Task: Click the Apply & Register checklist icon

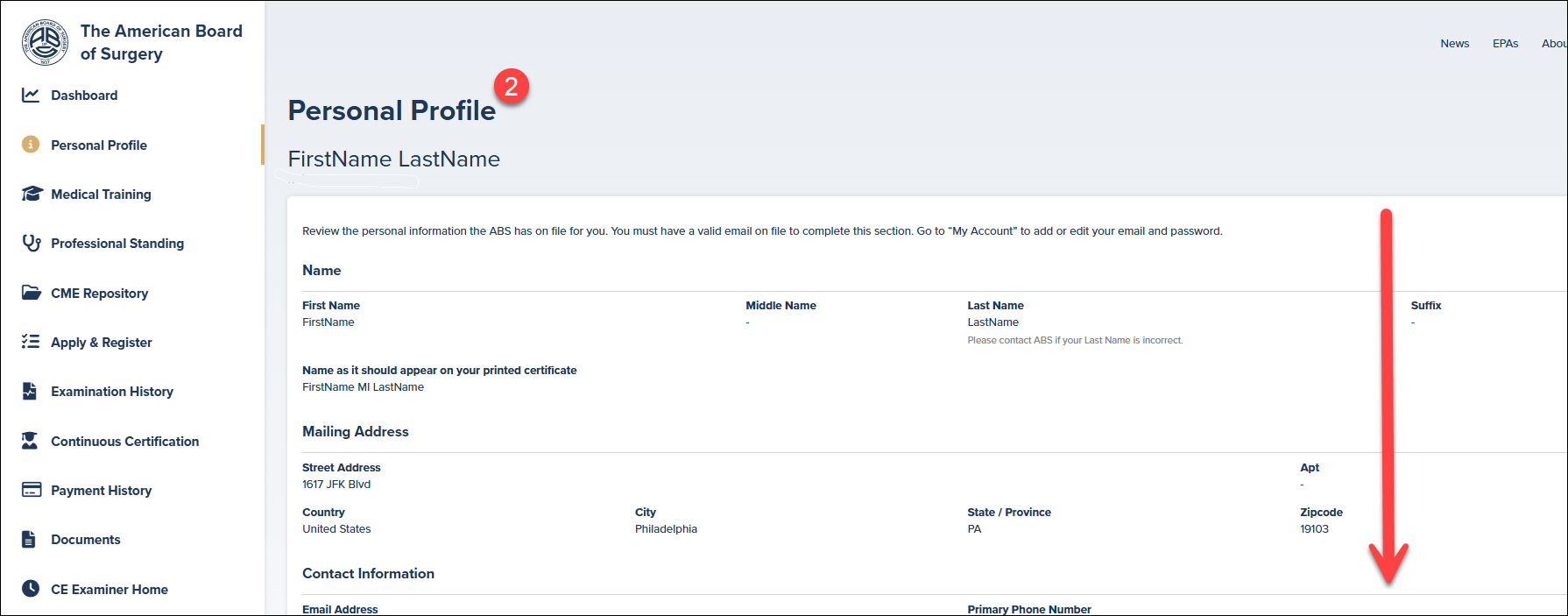Action: [31, 342]
